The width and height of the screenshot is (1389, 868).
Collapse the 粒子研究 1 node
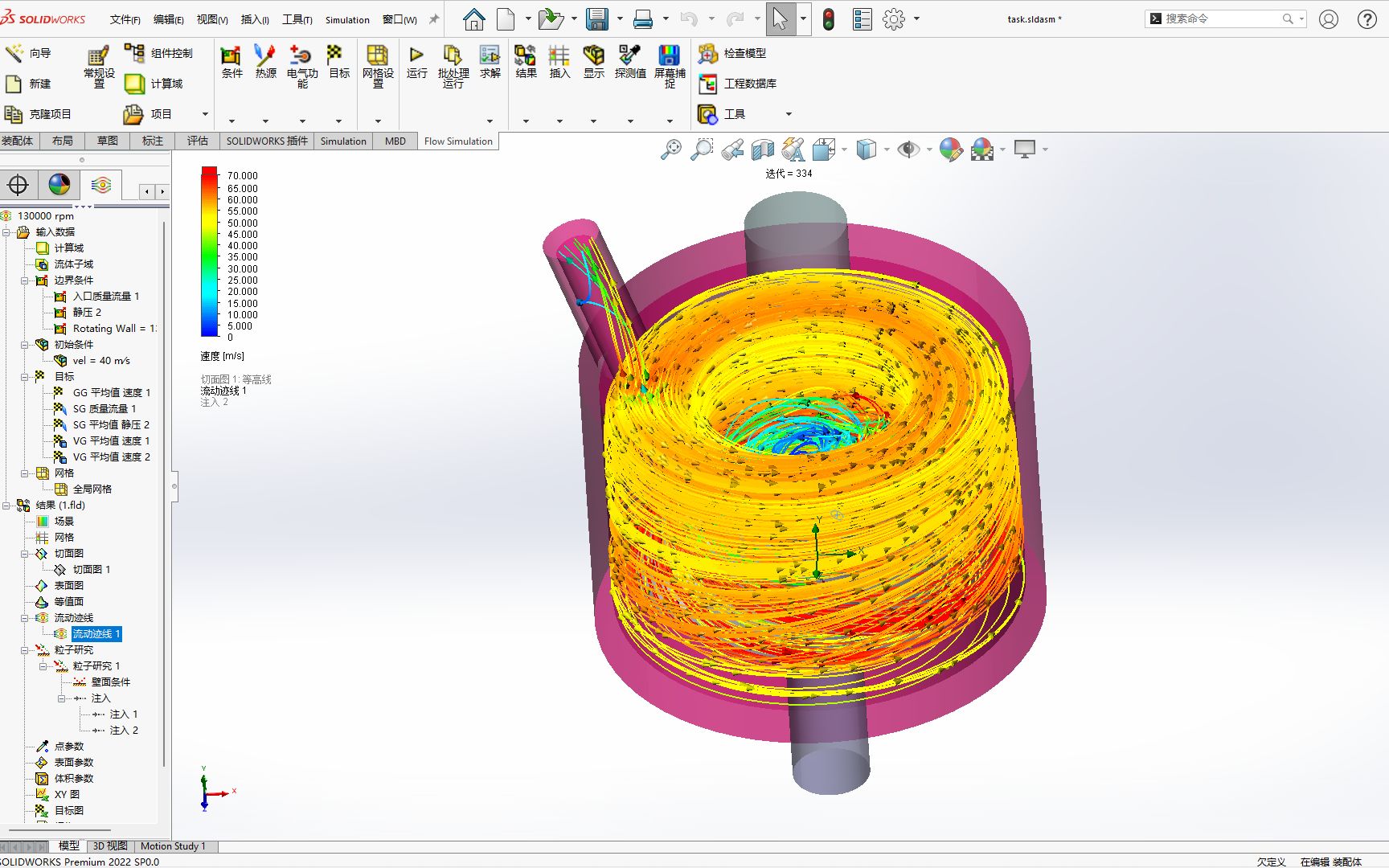click(43, 666)
